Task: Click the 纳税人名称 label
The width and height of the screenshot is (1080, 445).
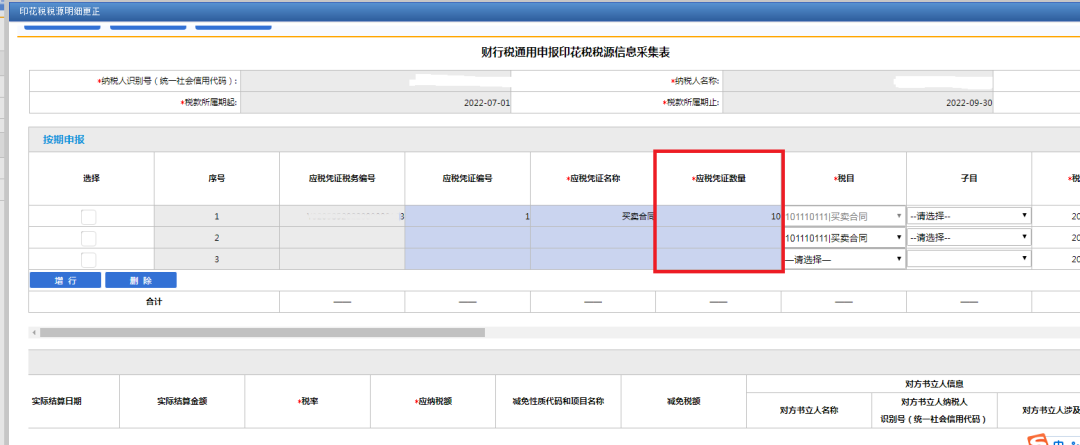Action: point(695,81)
